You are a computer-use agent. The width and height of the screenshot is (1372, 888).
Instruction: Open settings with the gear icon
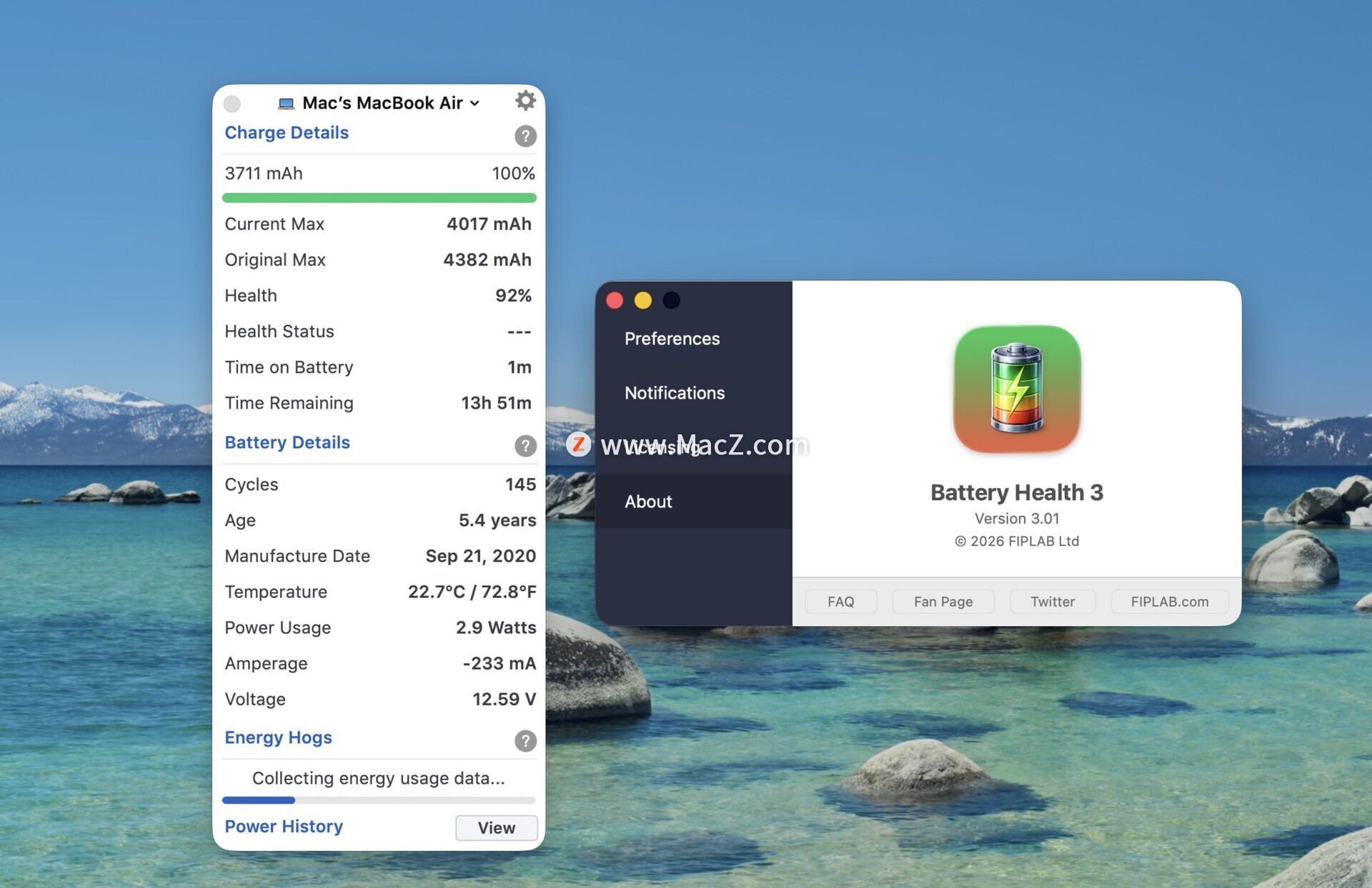525,101
